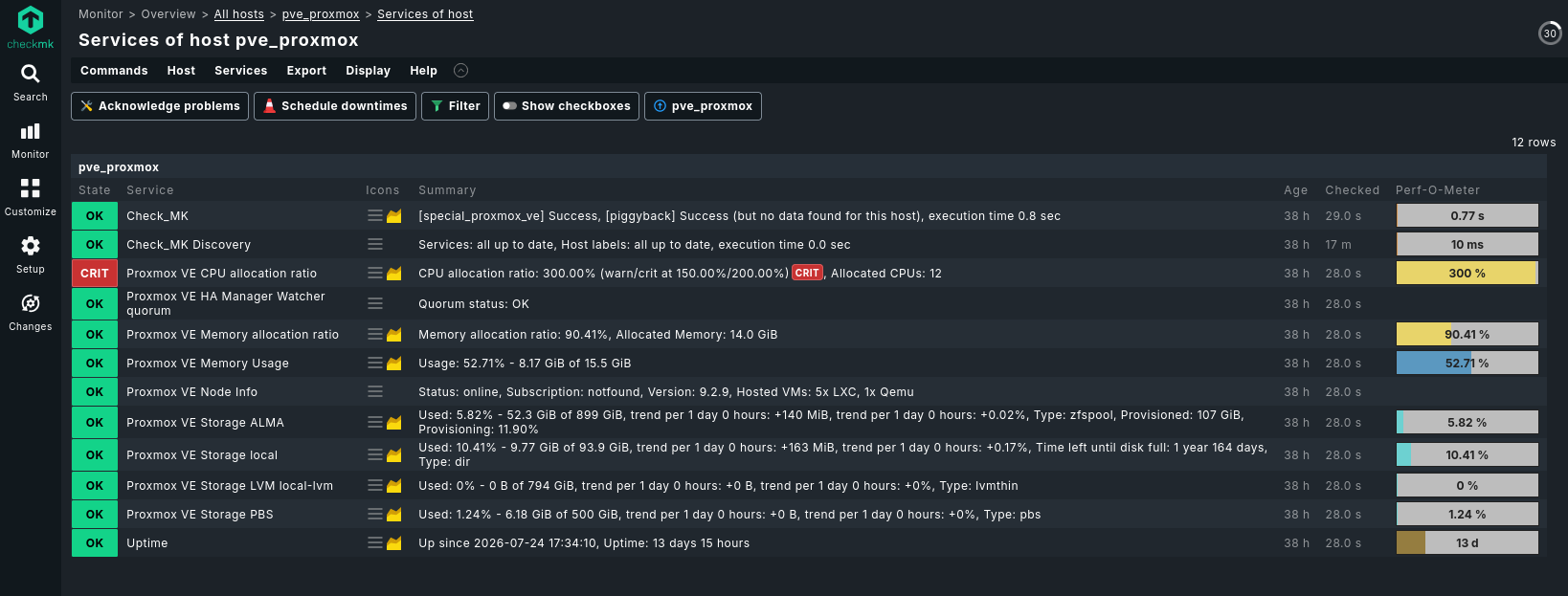Click the 13 d uptime Perf-O-Meter
The height and width of the screenshot is (596, 1568).
click(x=1467, y=543)
